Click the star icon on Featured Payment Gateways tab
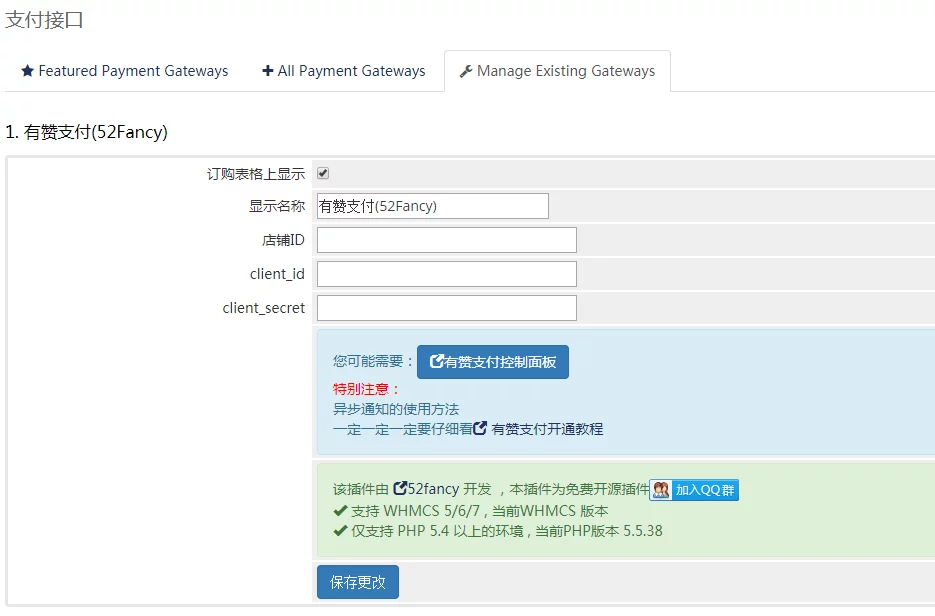The height and width of the screenshot is (616, 935). click(29, 71)
